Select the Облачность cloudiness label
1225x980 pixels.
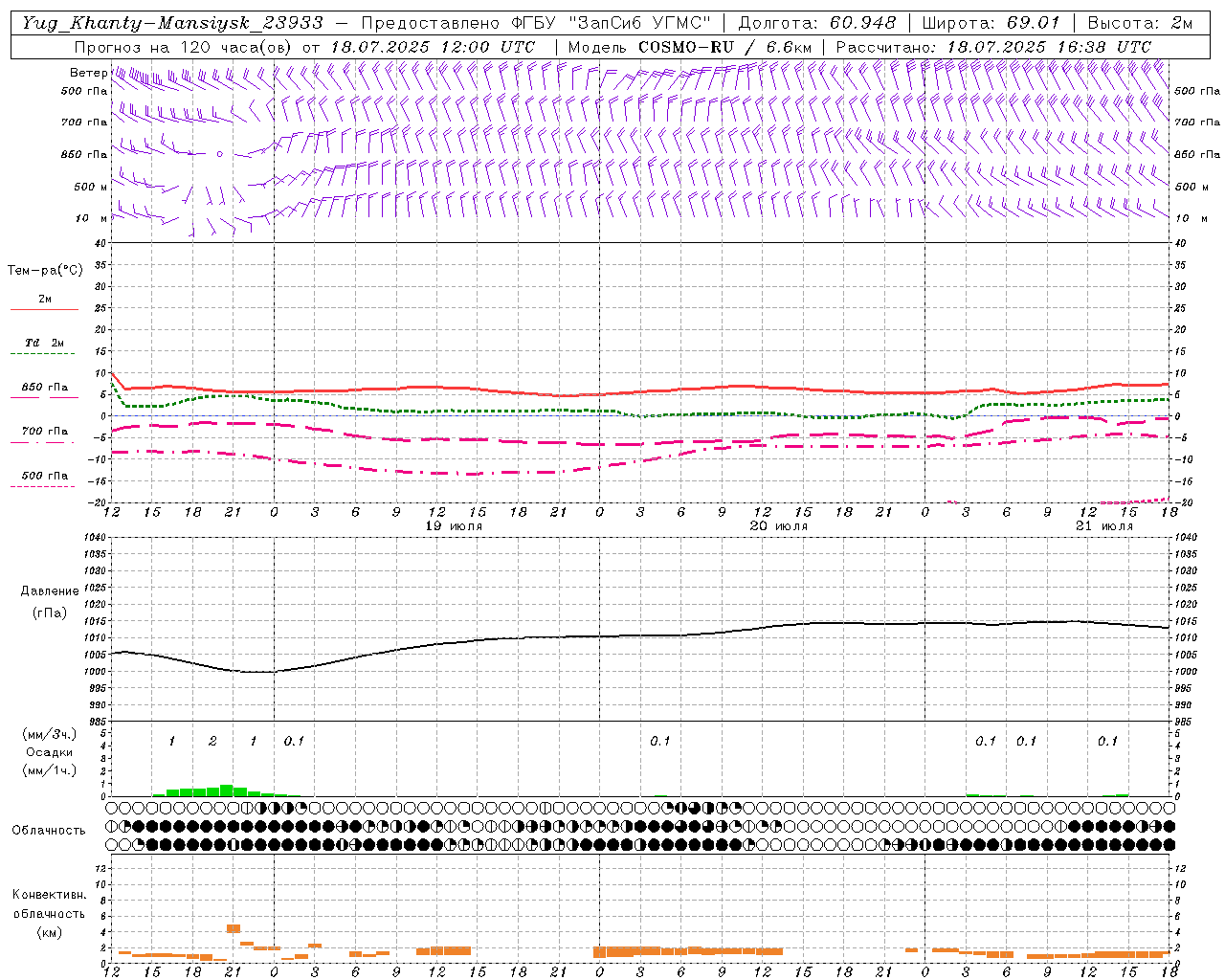click(49, 830)
